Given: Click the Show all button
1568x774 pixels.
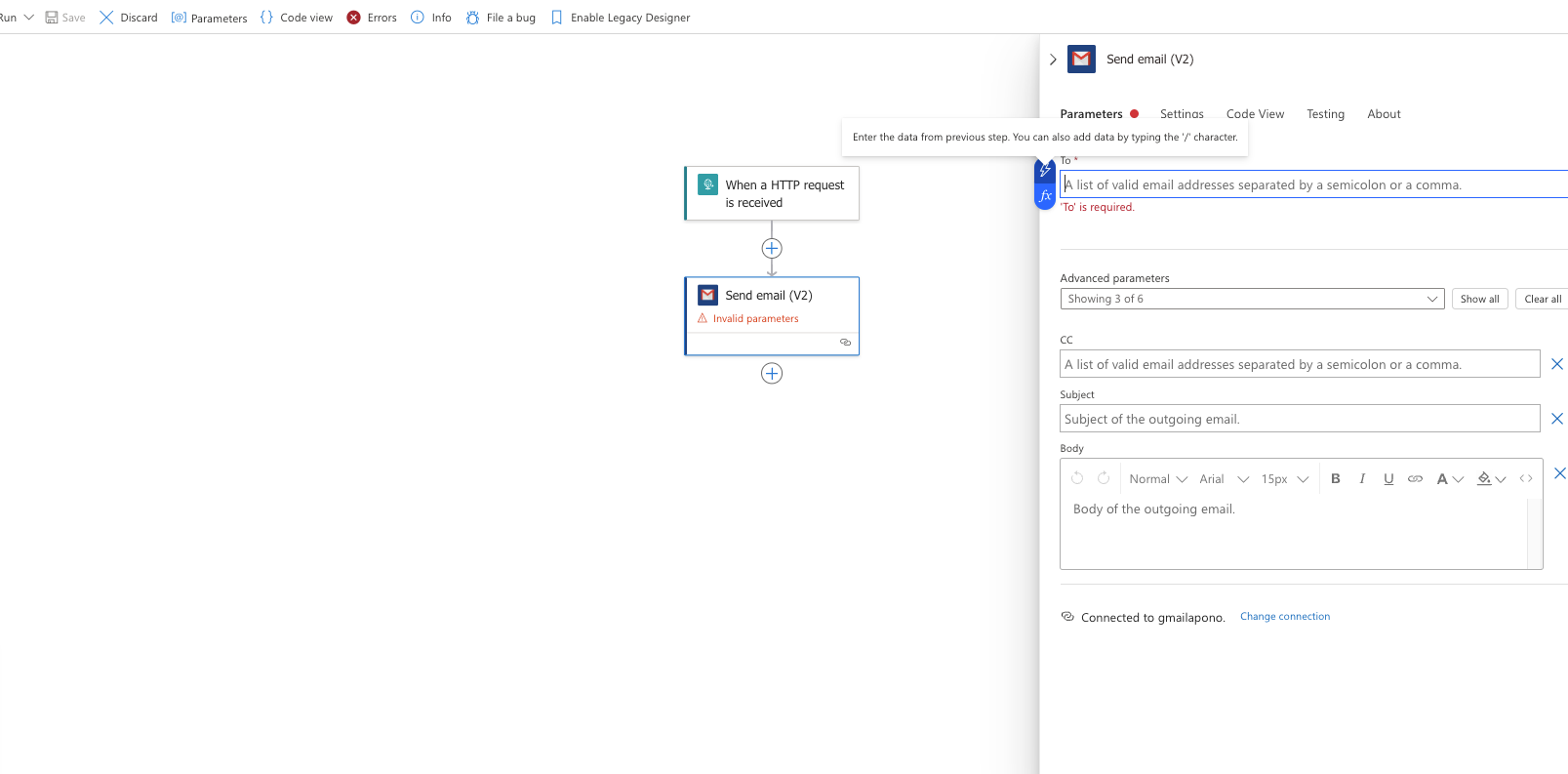Looking at the screenshot, I should click(1479, 299).
